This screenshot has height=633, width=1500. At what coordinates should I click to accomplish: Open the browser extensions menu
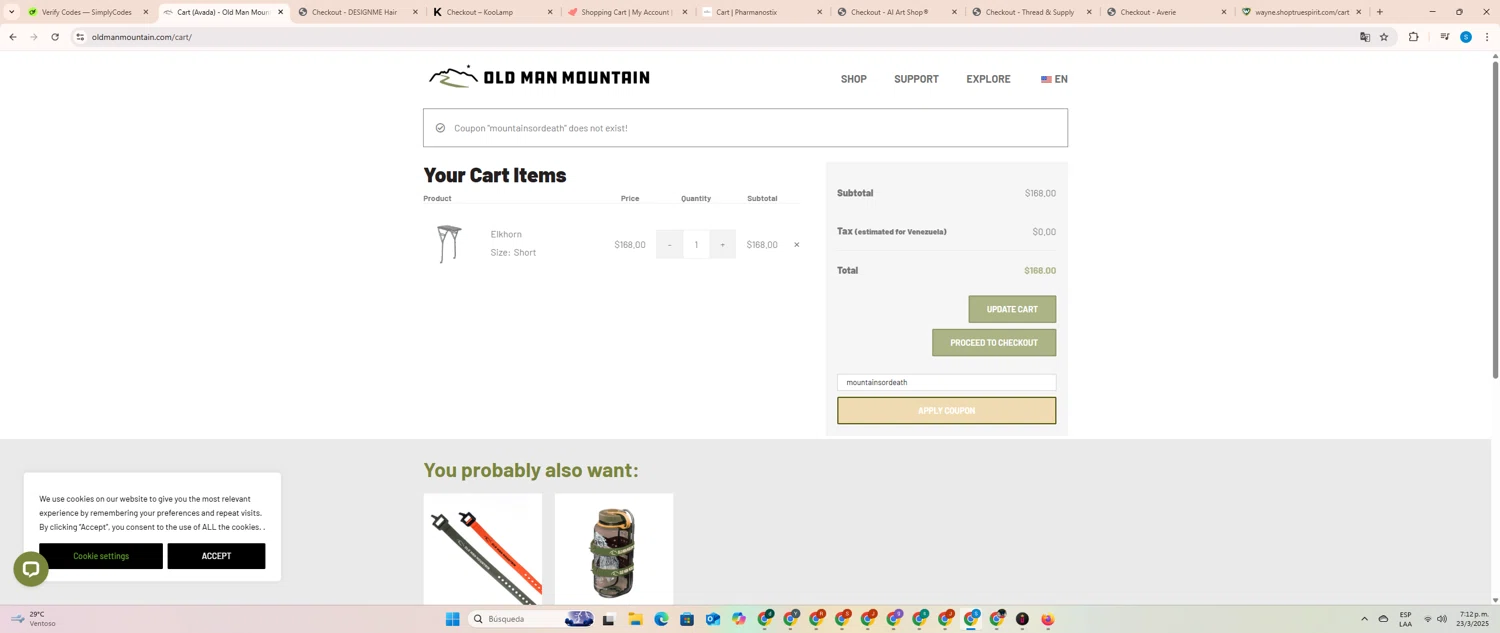pyautogui.click(x=1413, y=37)
